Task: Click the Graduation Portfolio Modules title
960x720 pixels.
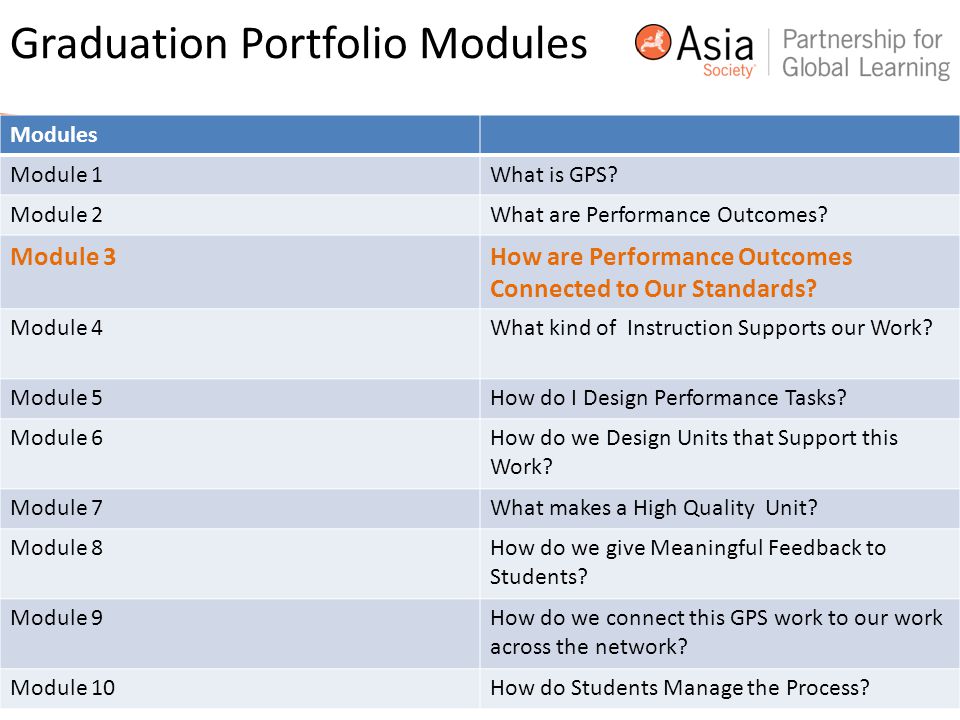Action: [299, 43]
